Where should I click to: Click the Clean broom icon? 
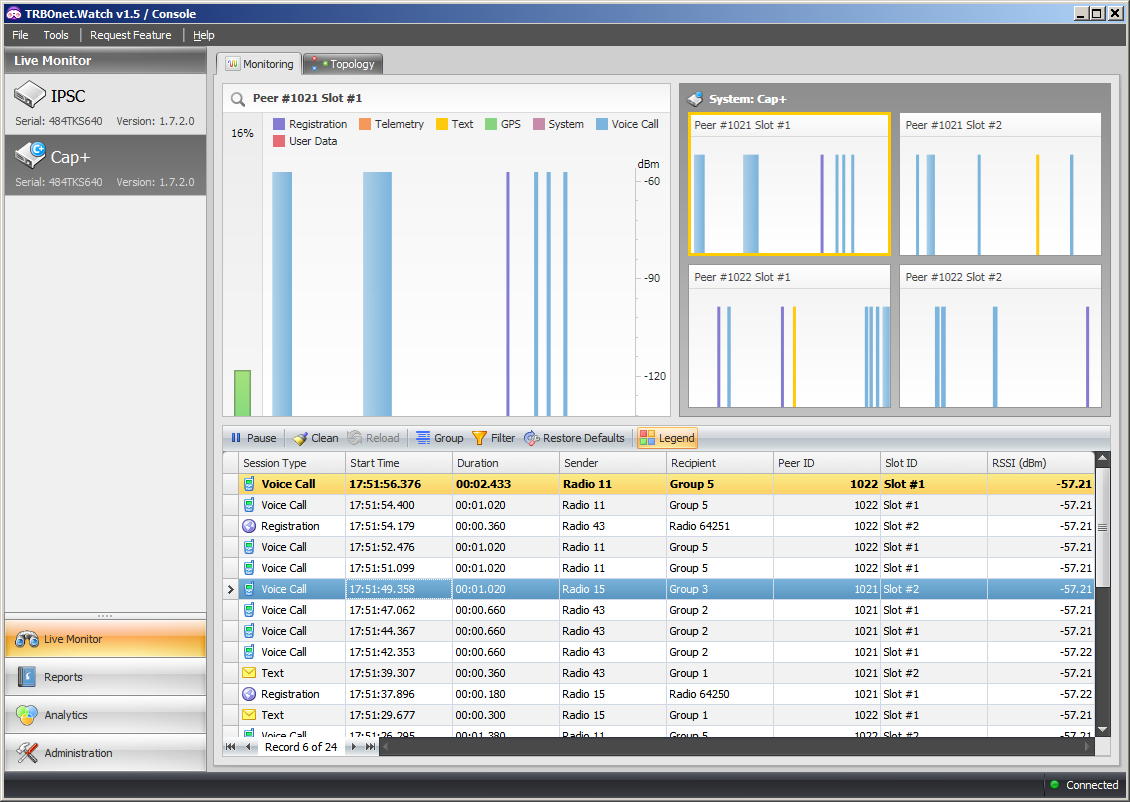click(x=300, y=438)
